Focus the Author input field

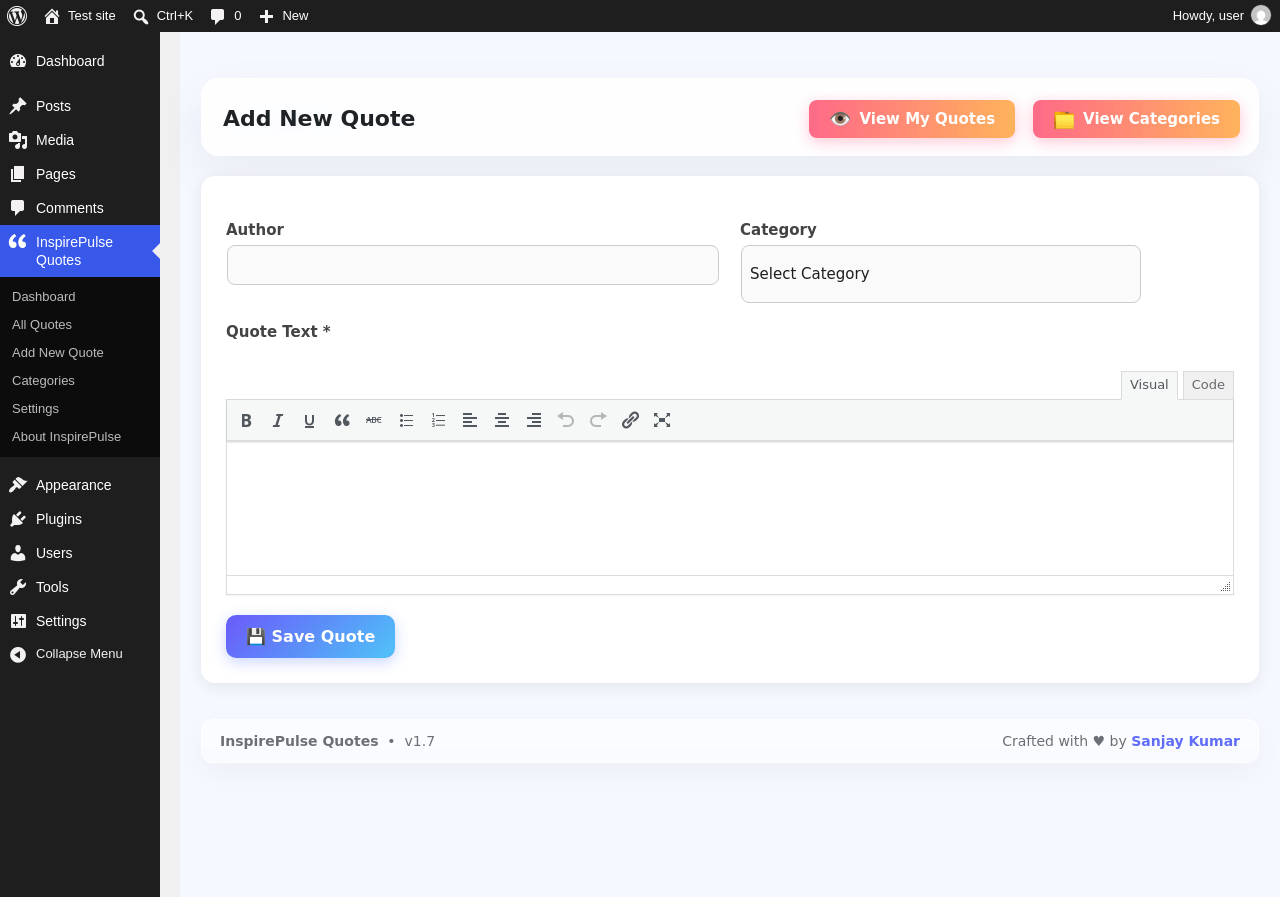[473, 265]
